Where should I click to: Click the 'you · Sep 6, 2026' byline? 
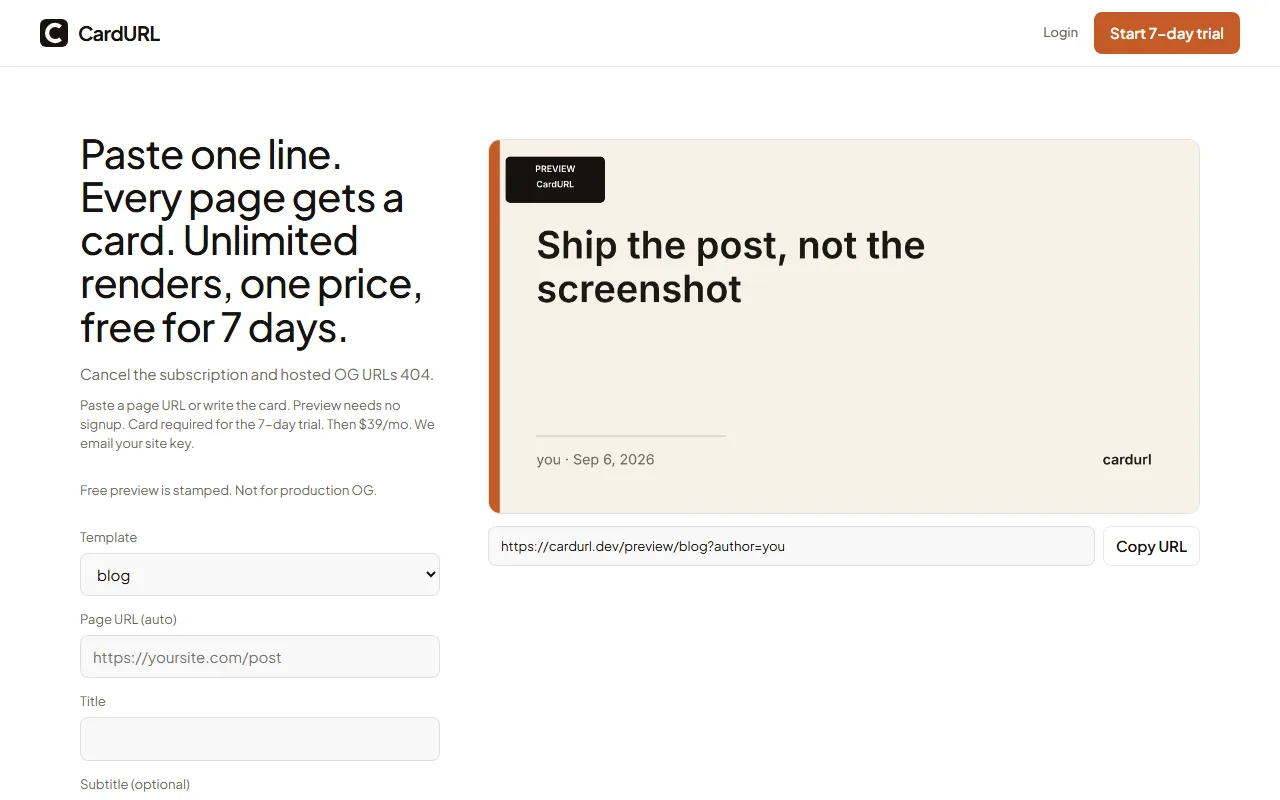[595, 460]
